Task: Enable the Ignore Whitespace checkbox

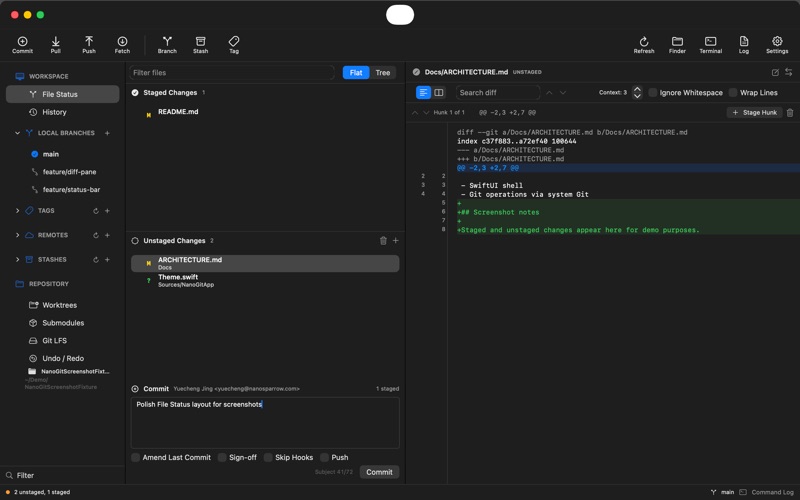Action: 653,92
